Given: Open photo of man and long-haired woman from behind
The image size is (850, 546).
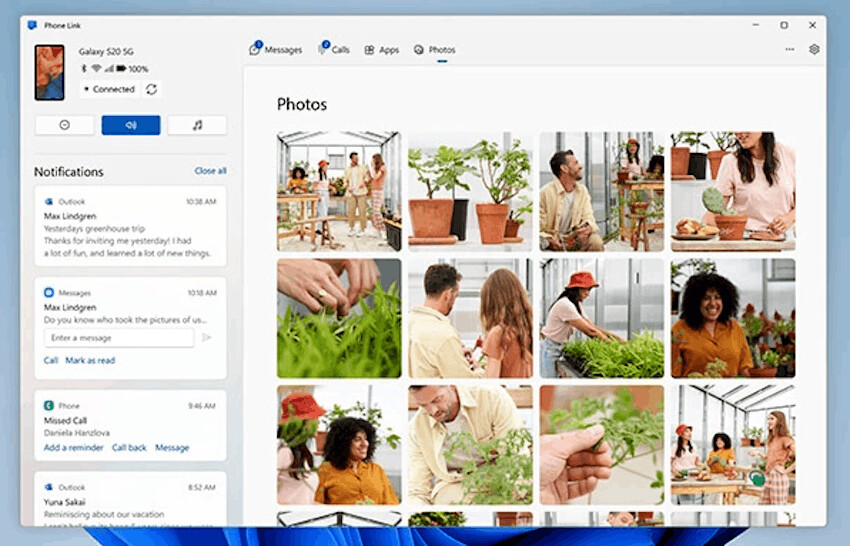Looking at the screenshot, I should click(x=471, y=318).
